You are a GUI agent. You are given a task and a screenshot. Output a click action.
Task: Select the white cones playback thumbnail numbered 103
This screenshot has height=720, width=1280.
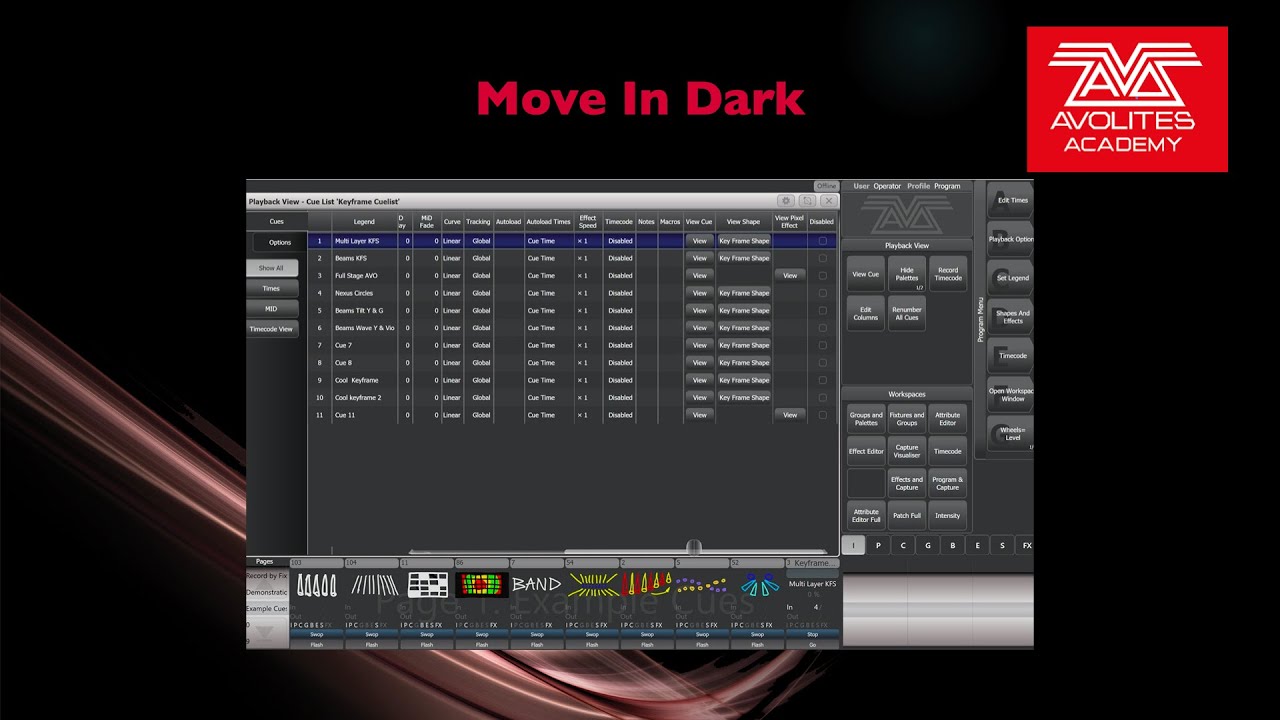317,586
